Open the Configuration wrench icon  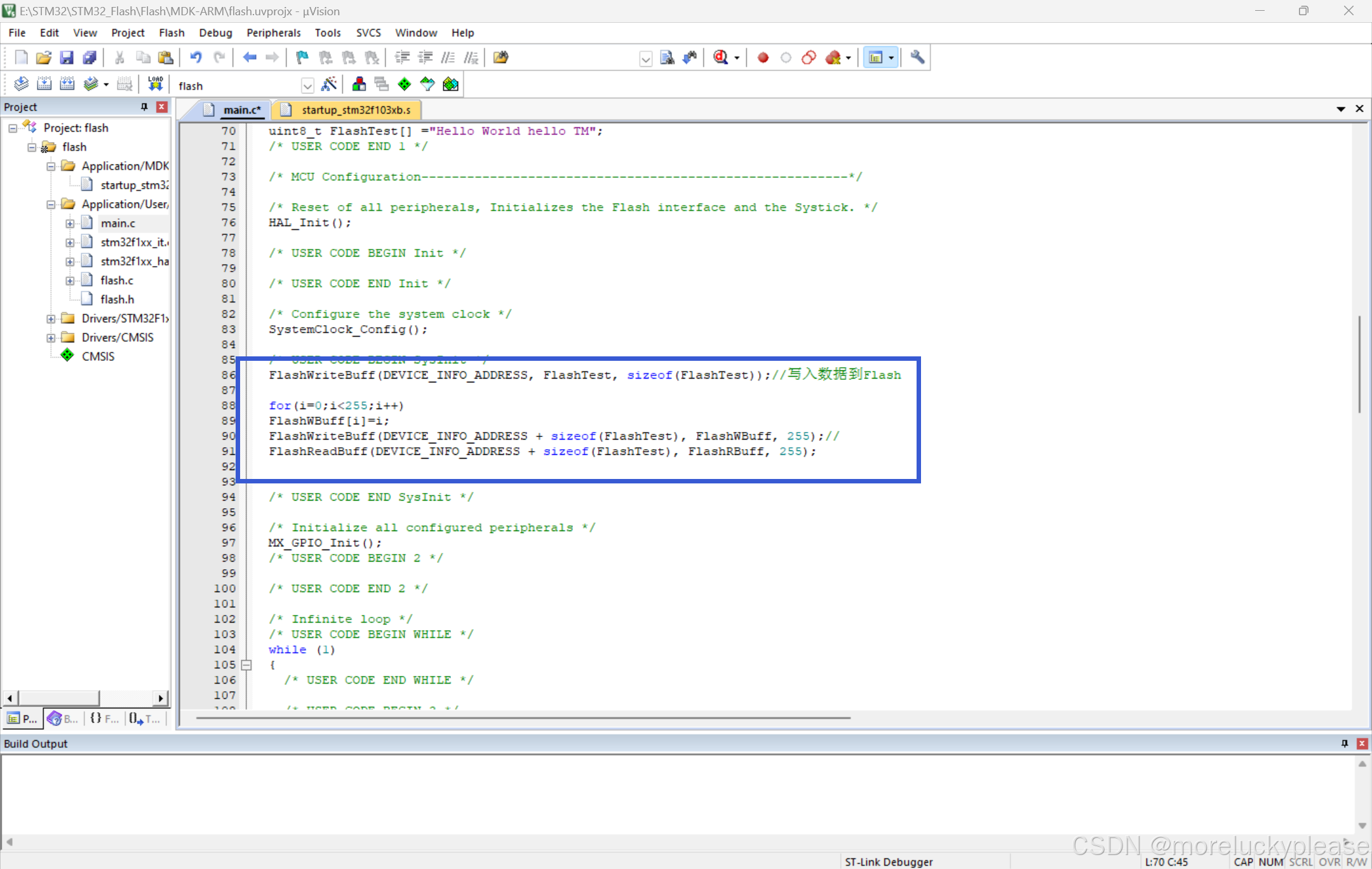(917, 57)
